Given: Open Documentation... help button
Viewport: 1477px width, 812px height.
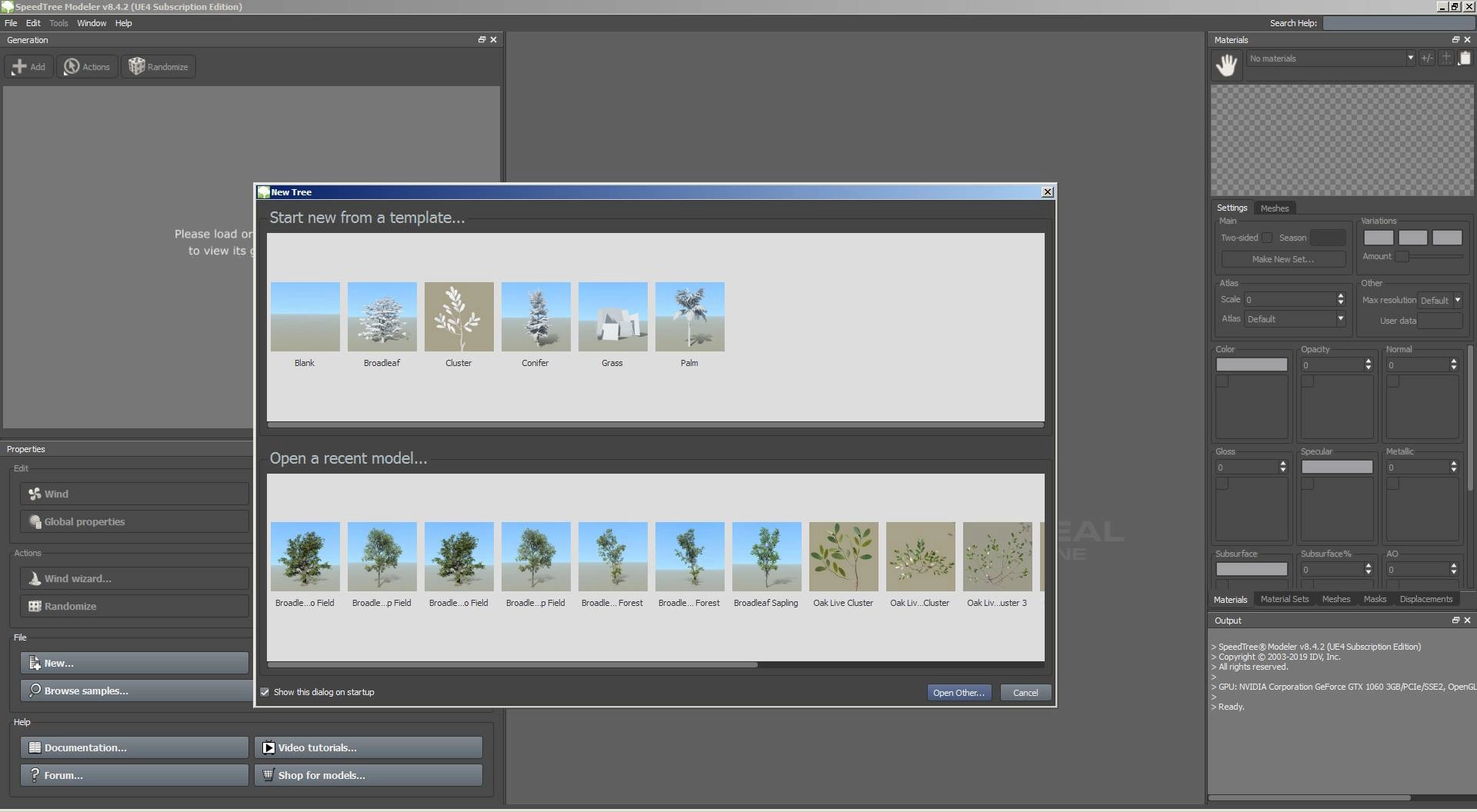Looking at the screenshot, I should (x=135, y=747).
